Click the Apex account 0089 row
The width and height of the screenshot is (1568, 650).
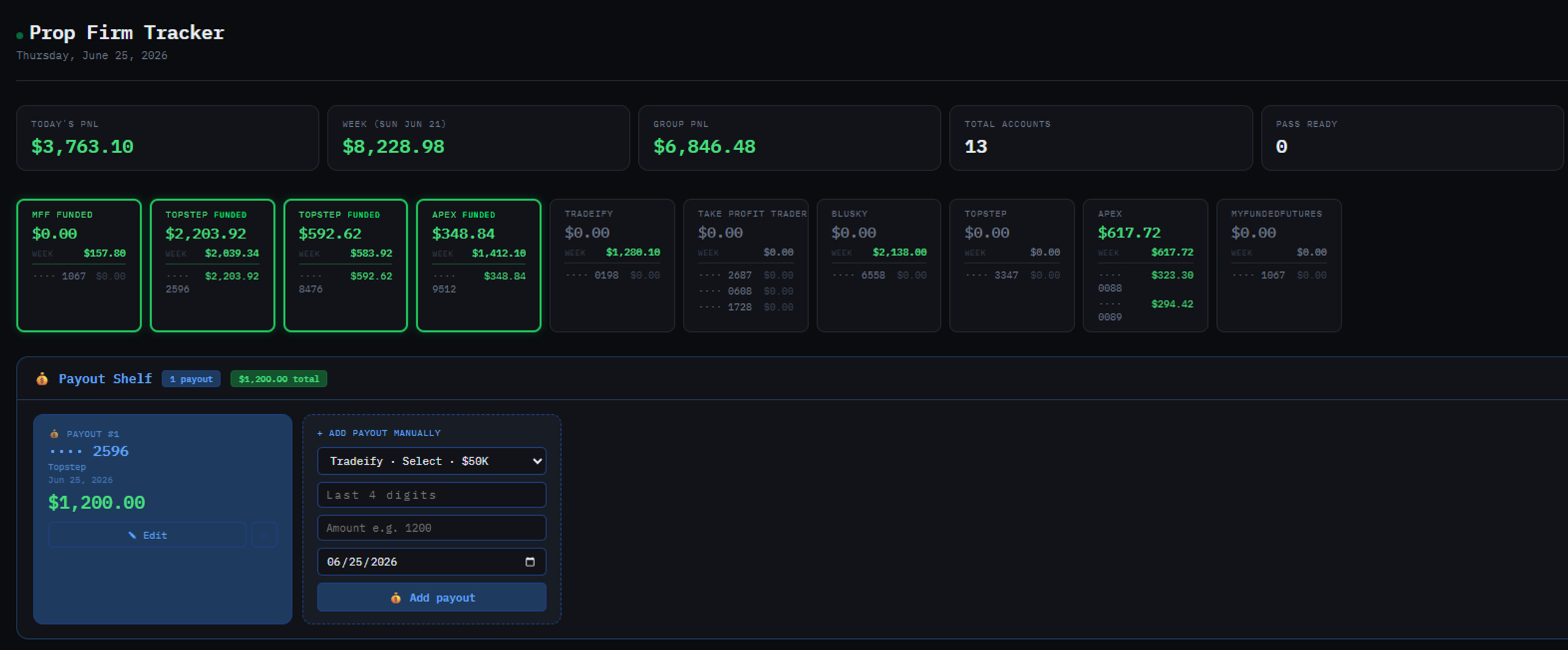pos(1145,310)
